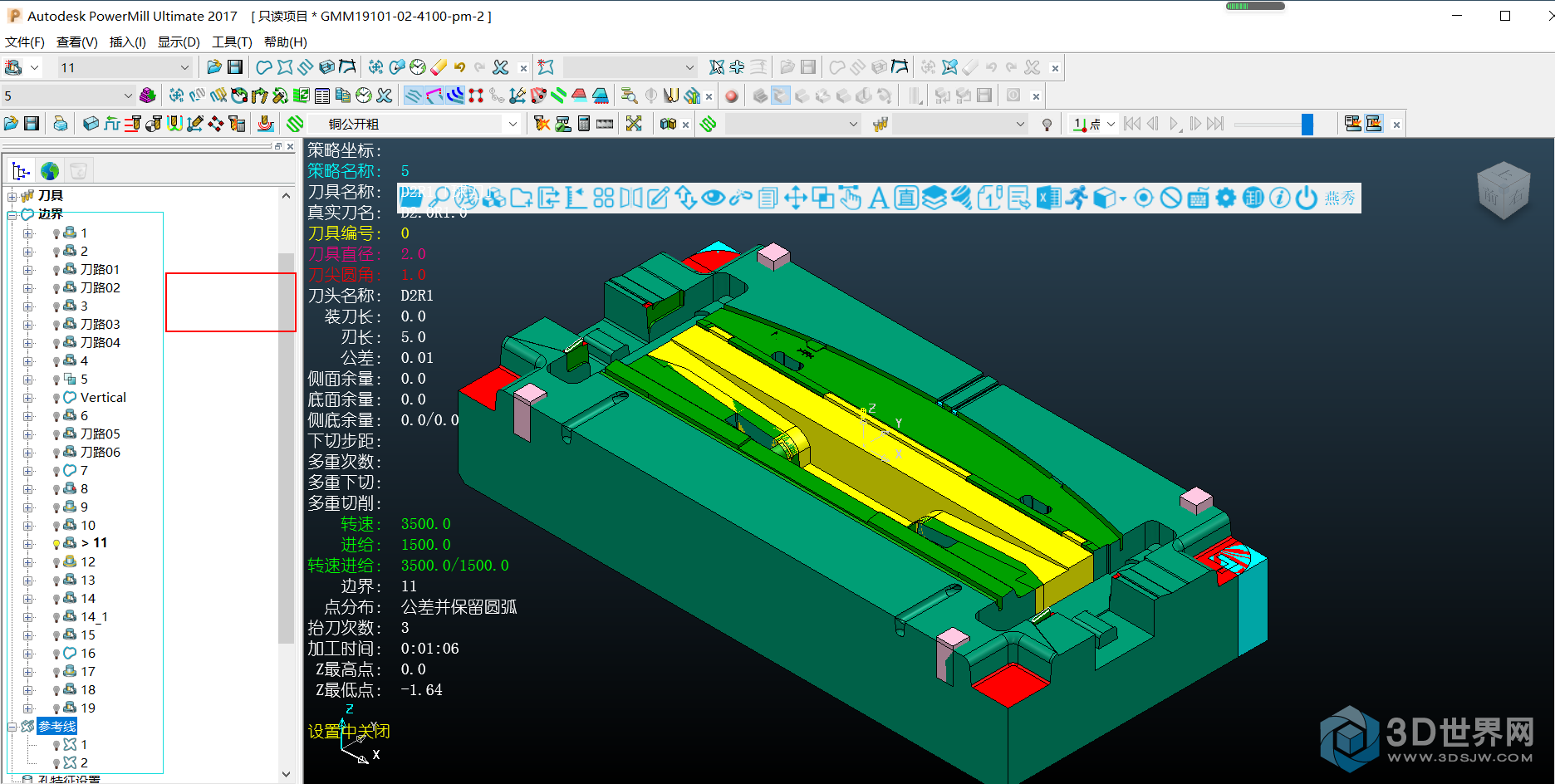Open the 铜公开粗 dropdown
The image size is (1555, 784).
click(x=414, y=124)
